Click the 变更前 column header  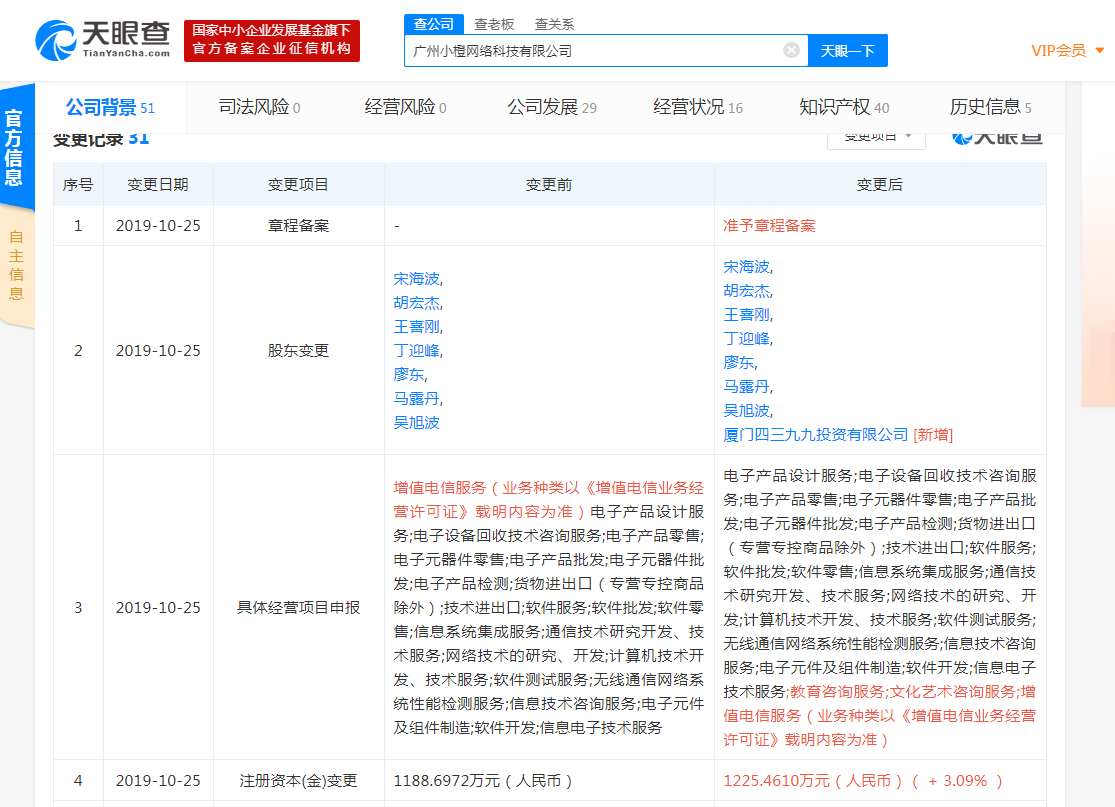(x=549, y=185)
